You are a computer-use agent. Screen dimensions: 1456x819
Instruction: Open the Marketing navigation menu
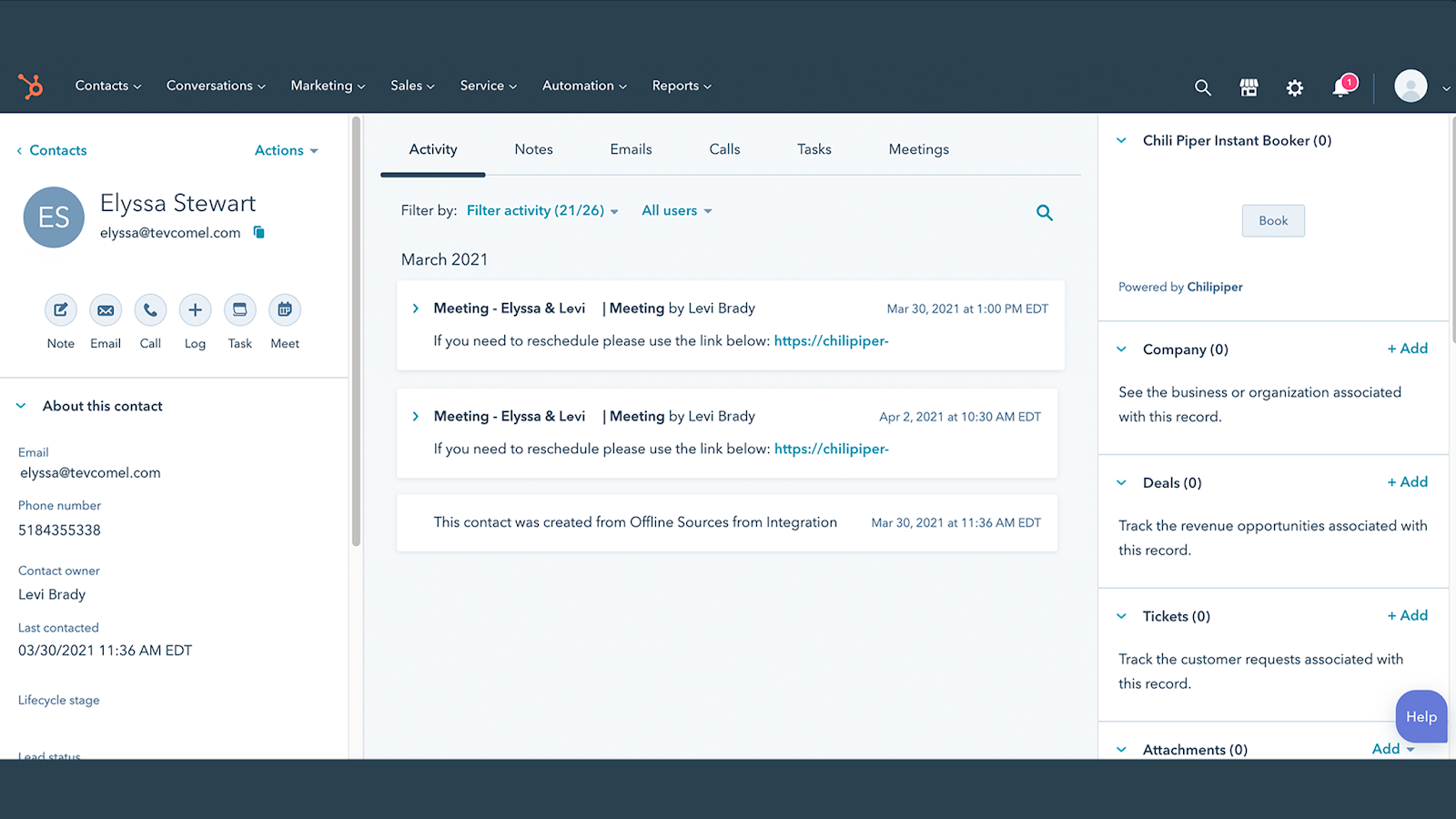pos(328,86)
